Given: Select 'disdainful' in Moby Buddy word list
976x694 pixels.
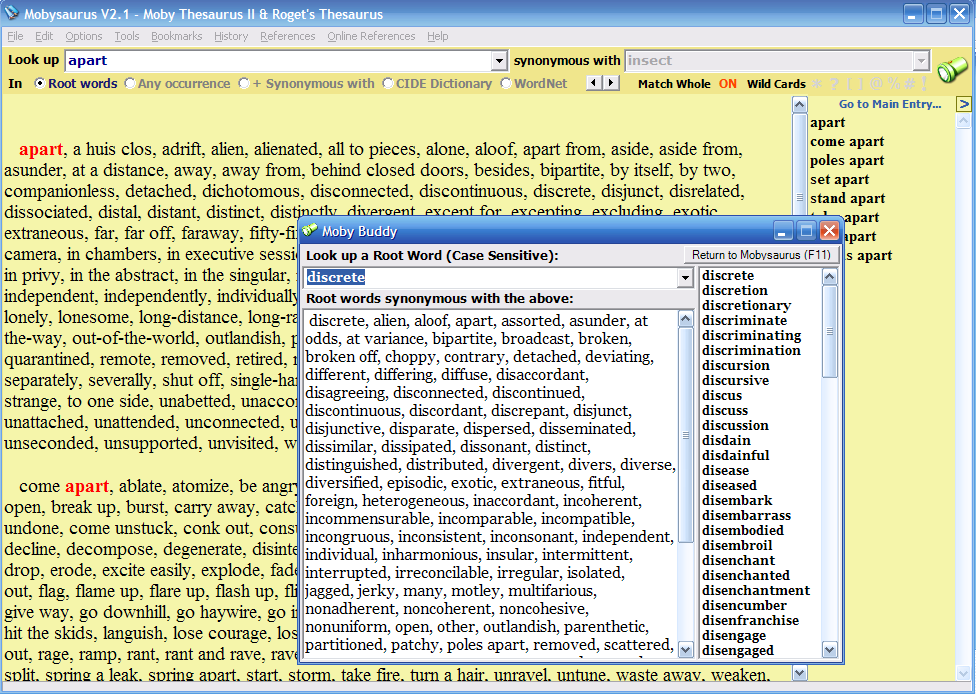Looking at the screenshot, I should 736,456.
